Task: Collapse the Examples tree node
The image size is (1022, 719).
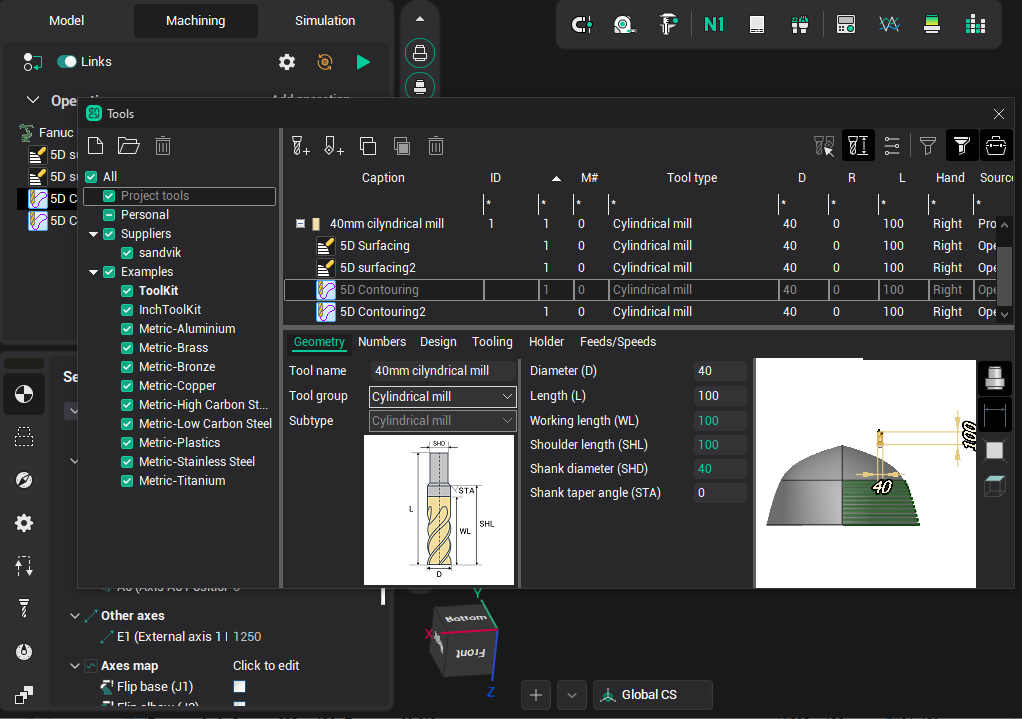Action: pos(93,272)
